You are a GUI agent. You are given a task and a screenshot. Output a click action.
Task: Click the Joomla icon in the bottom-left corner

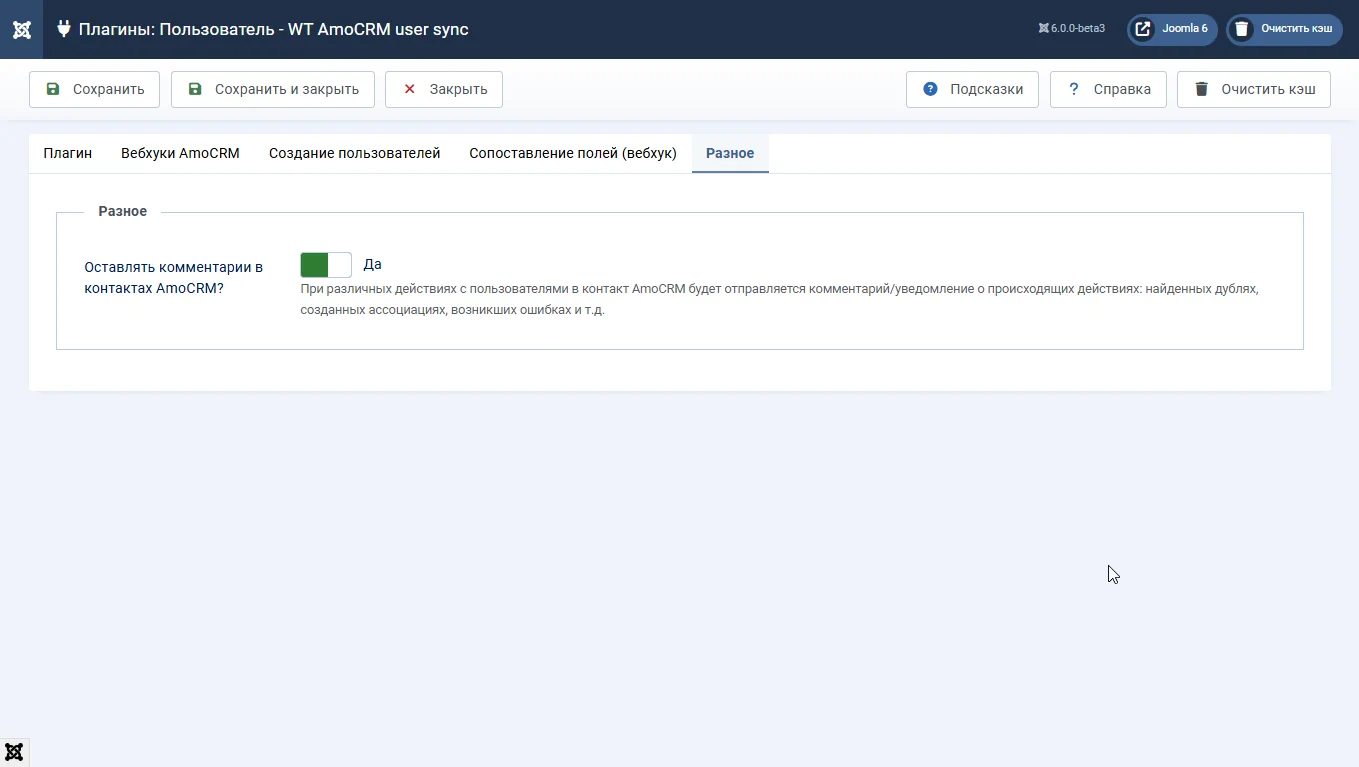tap(14, 752)
